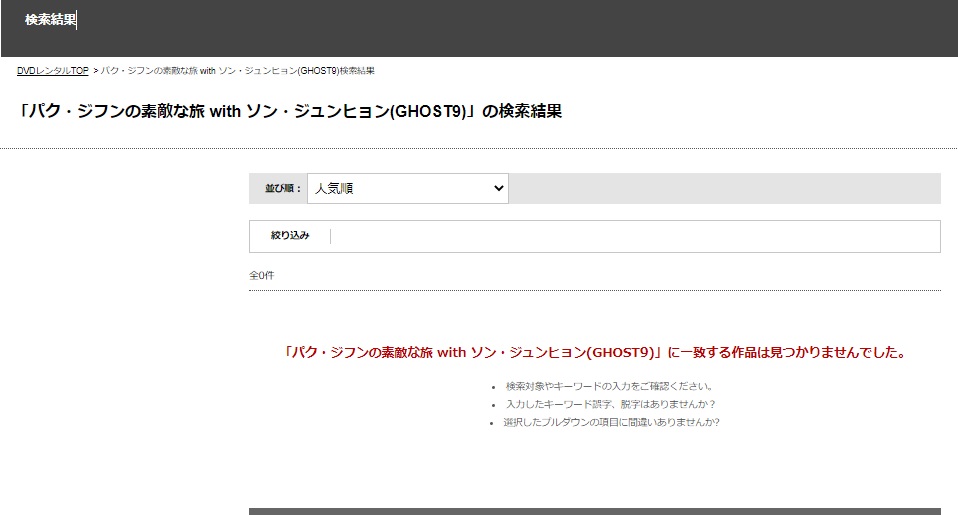Open the 並び順 sort dropdown showing 人気順
958x515 pixels.
click(x=408, y=188)
